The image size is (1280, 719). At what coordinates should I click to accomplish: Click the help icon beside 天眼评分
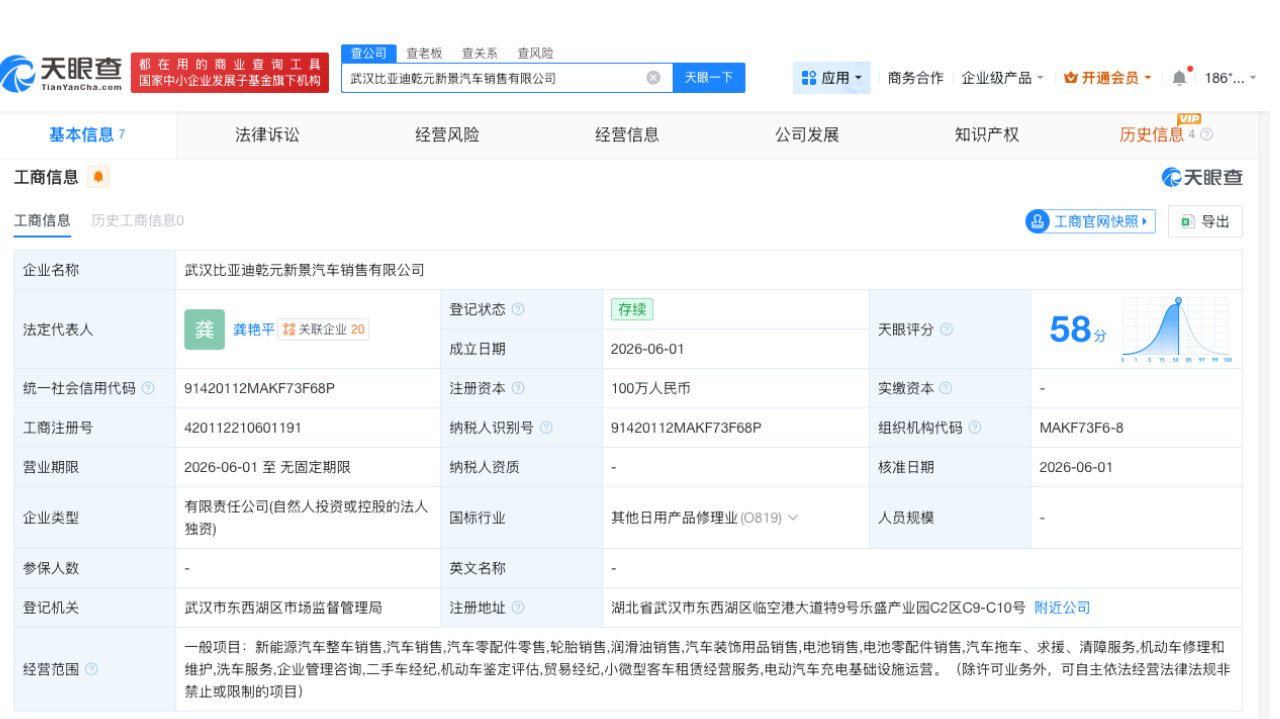point(946,329)
